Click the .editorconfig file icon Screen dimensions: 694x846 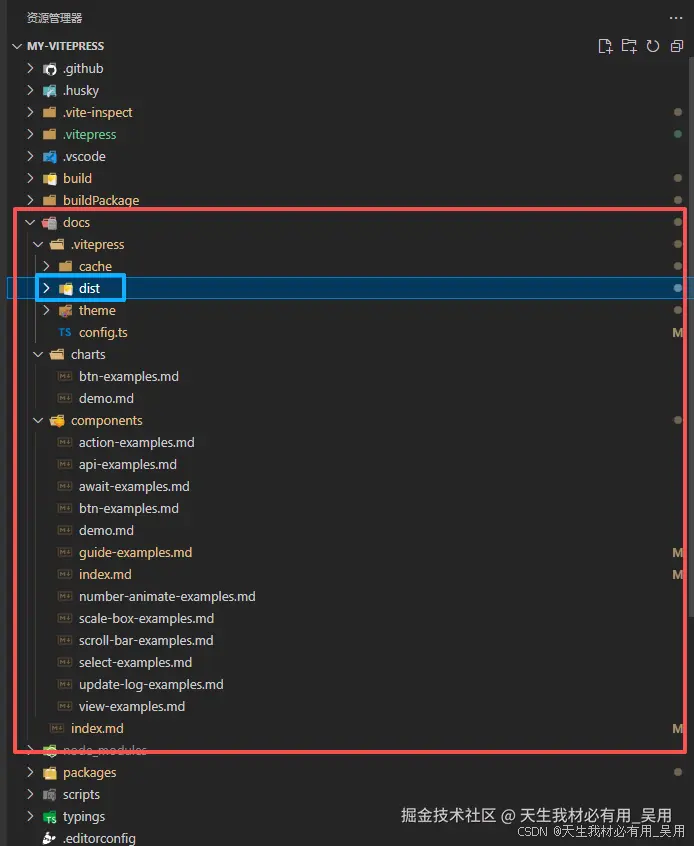coord(50,839)
